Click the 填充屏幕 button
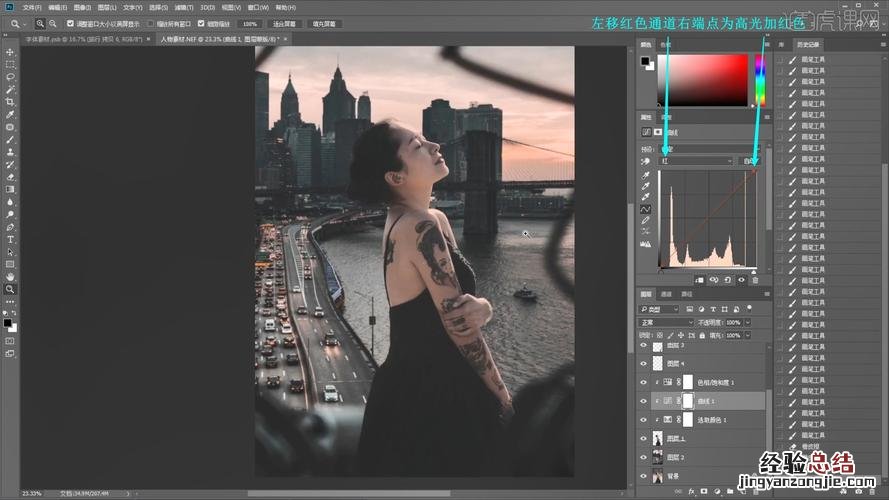Screen dimensions: 889x500 click(324, 23)
